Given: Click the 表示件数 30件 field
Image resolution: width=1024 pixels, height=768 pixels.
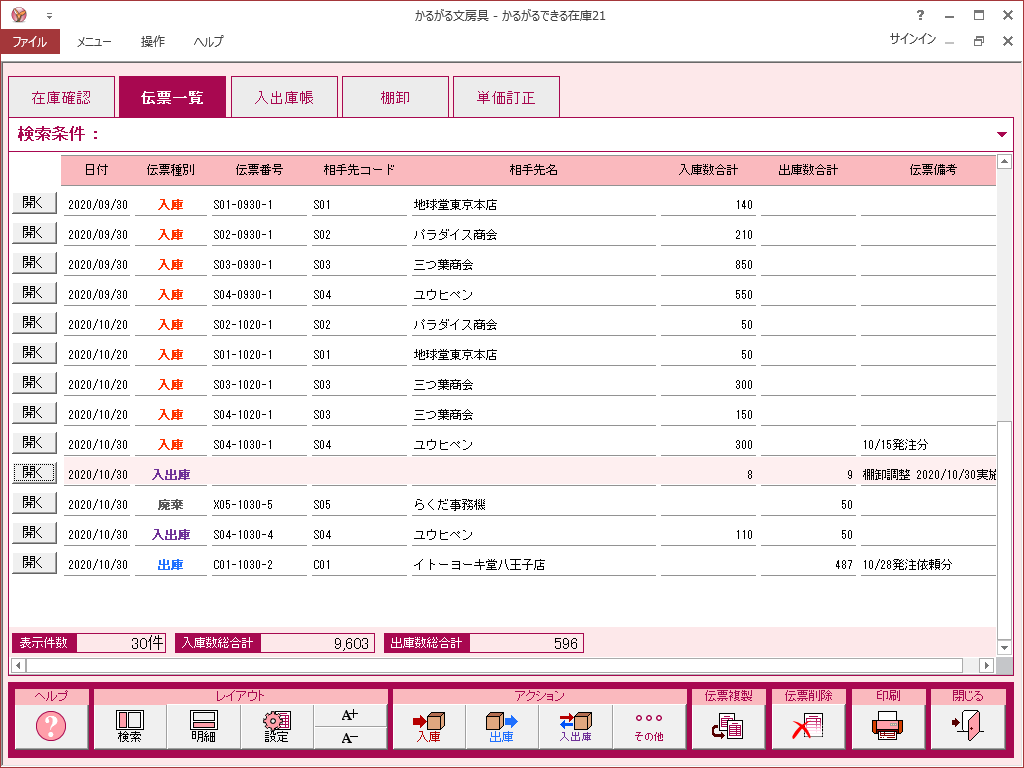Looking at the screenshot, I should (121, 643).
